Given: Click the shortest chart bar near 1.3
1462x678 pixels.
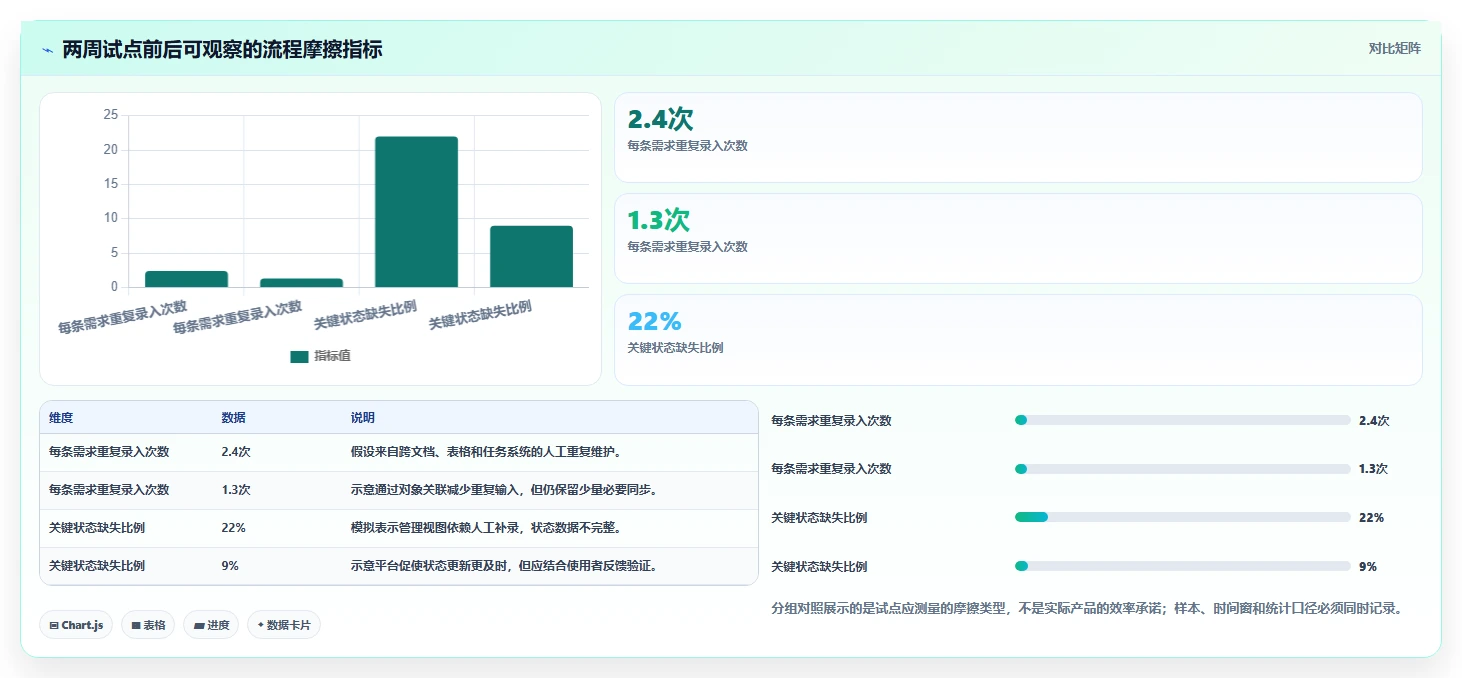Looking at the screenshot, I should [x=301, y=283].
